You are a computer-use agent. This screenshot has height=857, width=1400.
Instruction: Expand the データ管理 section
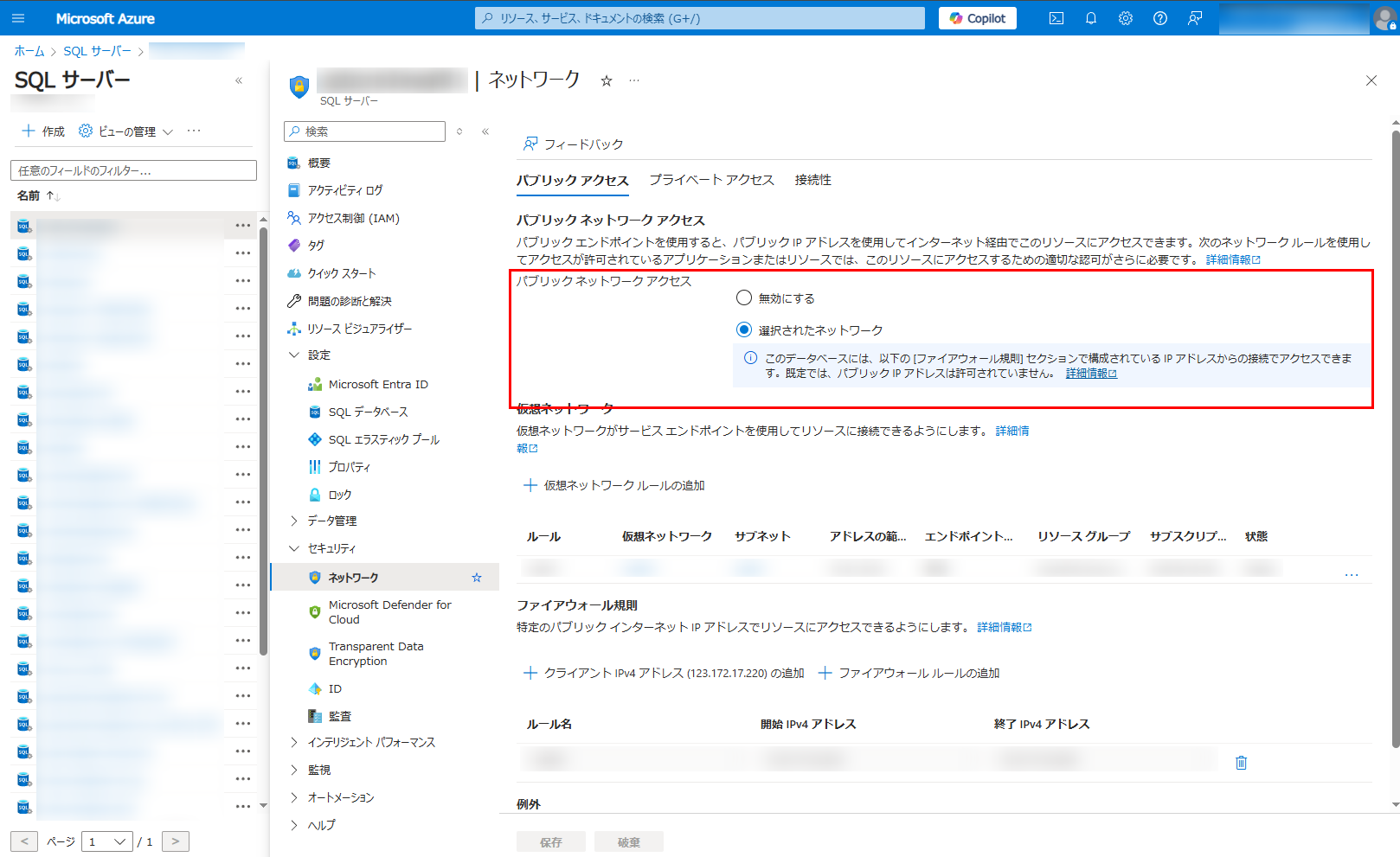pyautogui.click(x=294, y=521)
